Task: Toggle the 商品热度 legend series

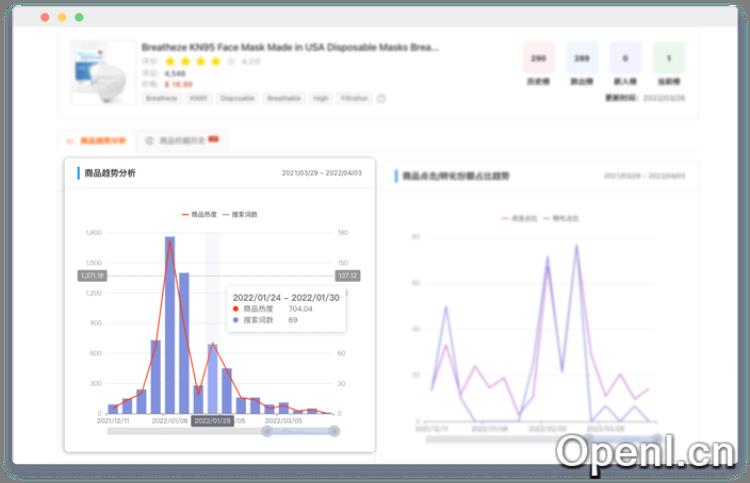Action: click(x=199, y=214)
